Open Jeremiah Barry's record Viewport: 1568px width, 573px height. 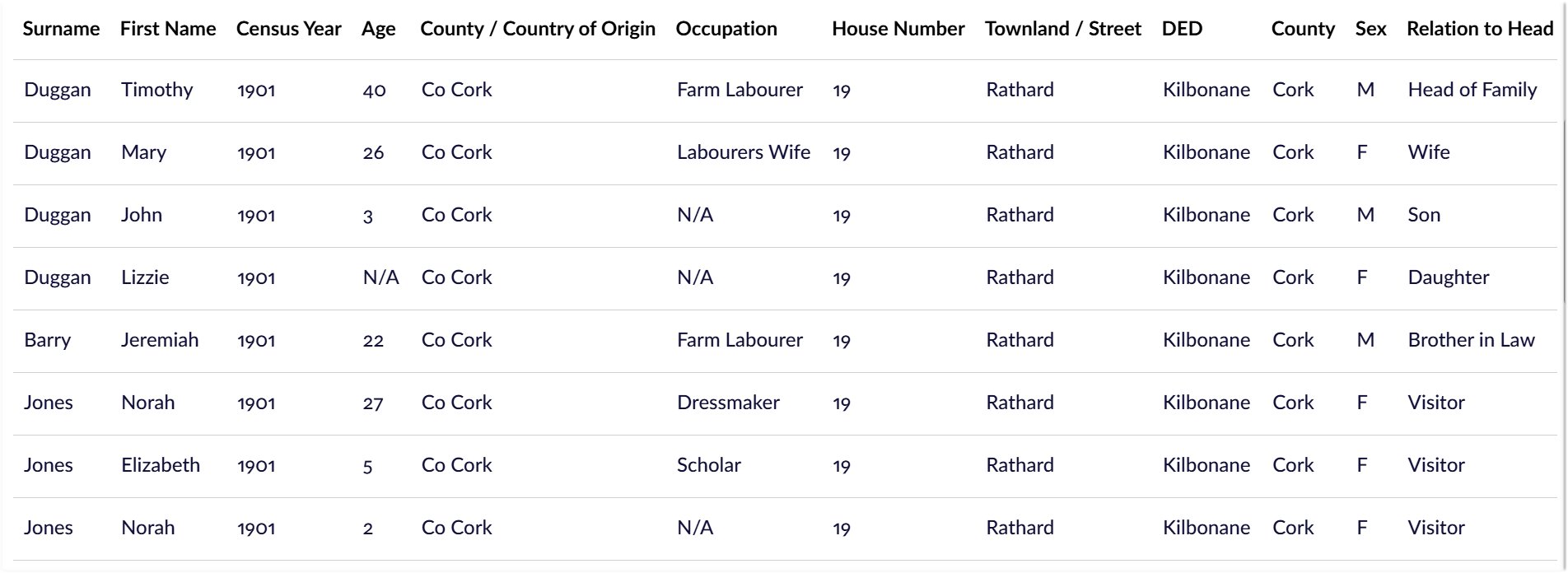[x=785, y=341]
